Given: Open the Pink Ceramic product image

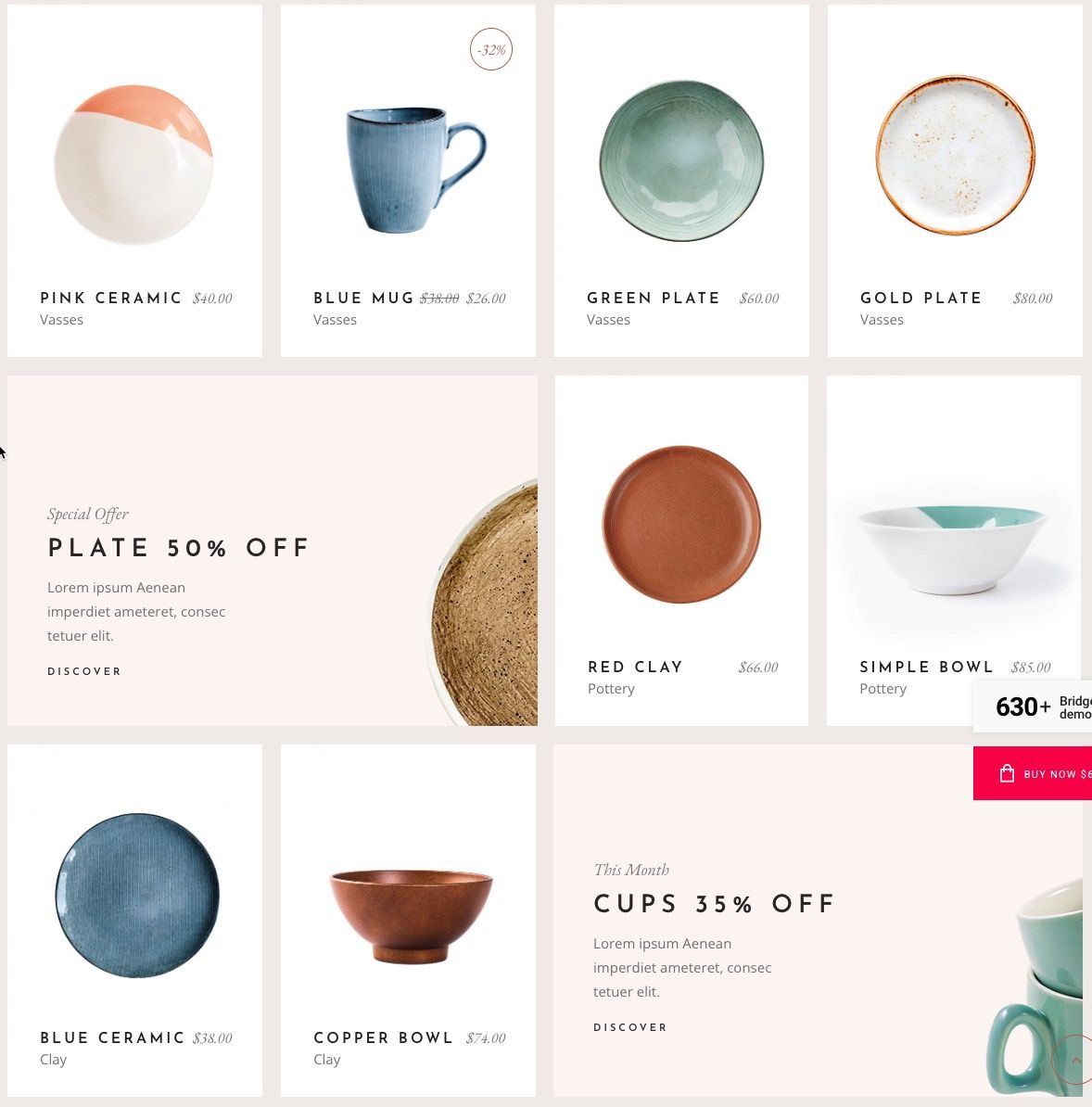Looking at the screenshot, I should (x=133, y=164).
